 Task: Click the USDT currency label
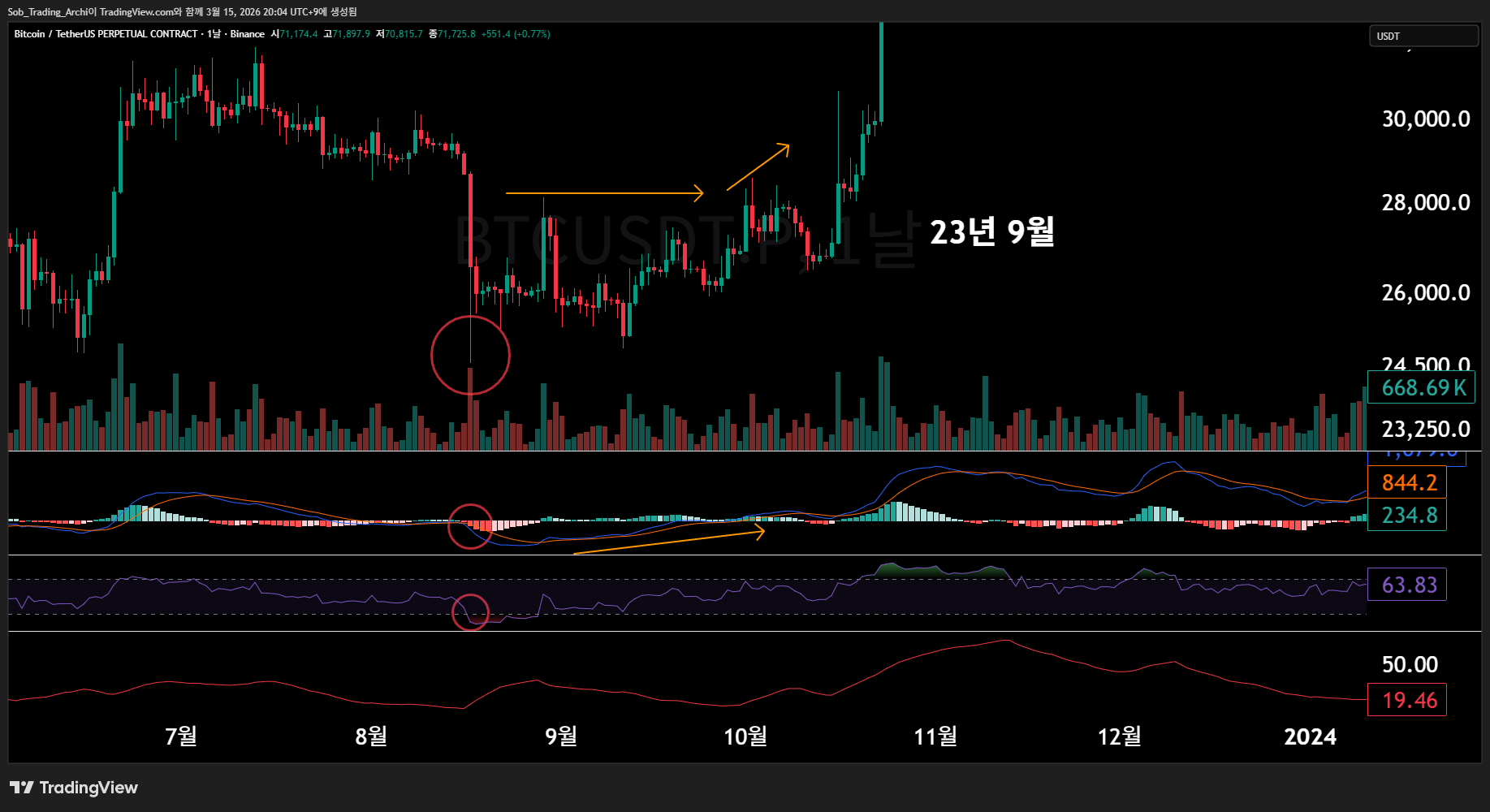point(1423,36)
